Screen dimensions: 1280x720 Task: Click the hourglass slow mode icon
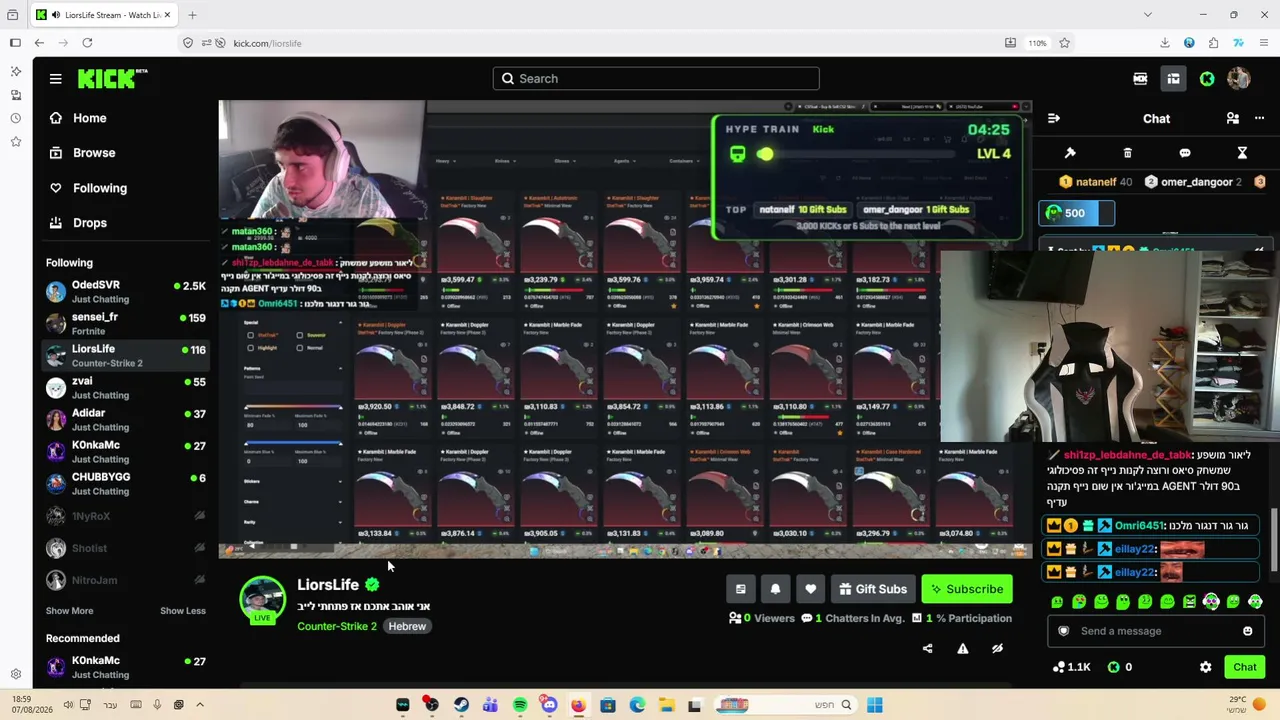tap(1242, 153)
